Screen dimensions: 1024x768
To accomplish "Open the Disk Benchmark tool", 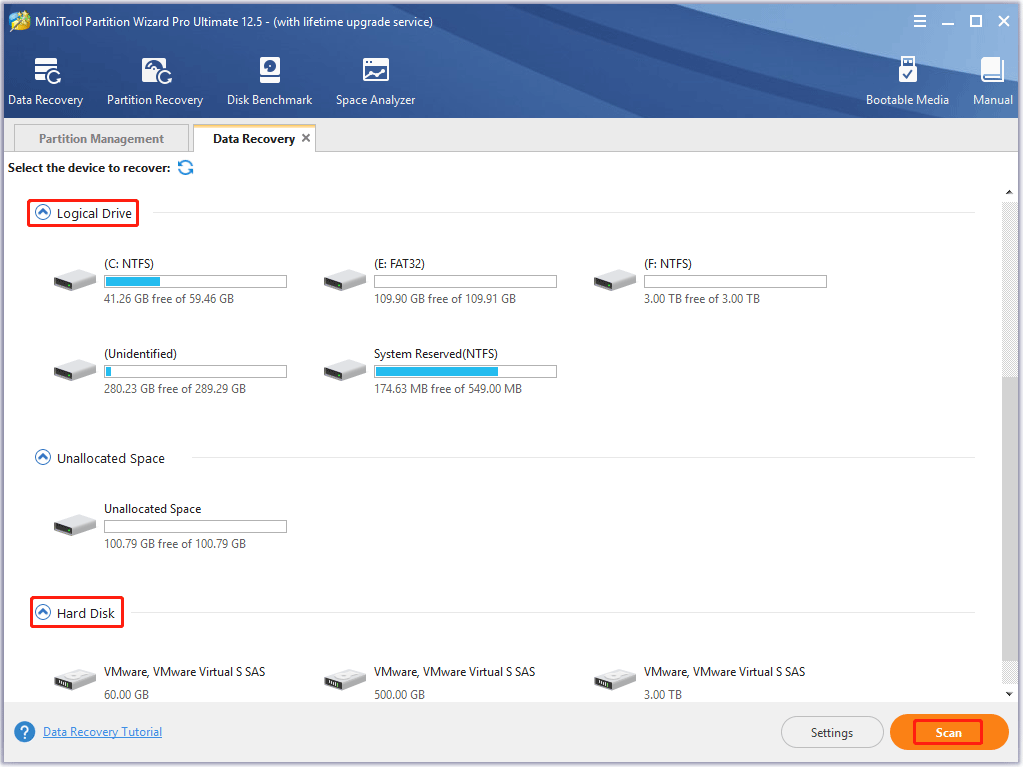I will (x=269, y=82).
